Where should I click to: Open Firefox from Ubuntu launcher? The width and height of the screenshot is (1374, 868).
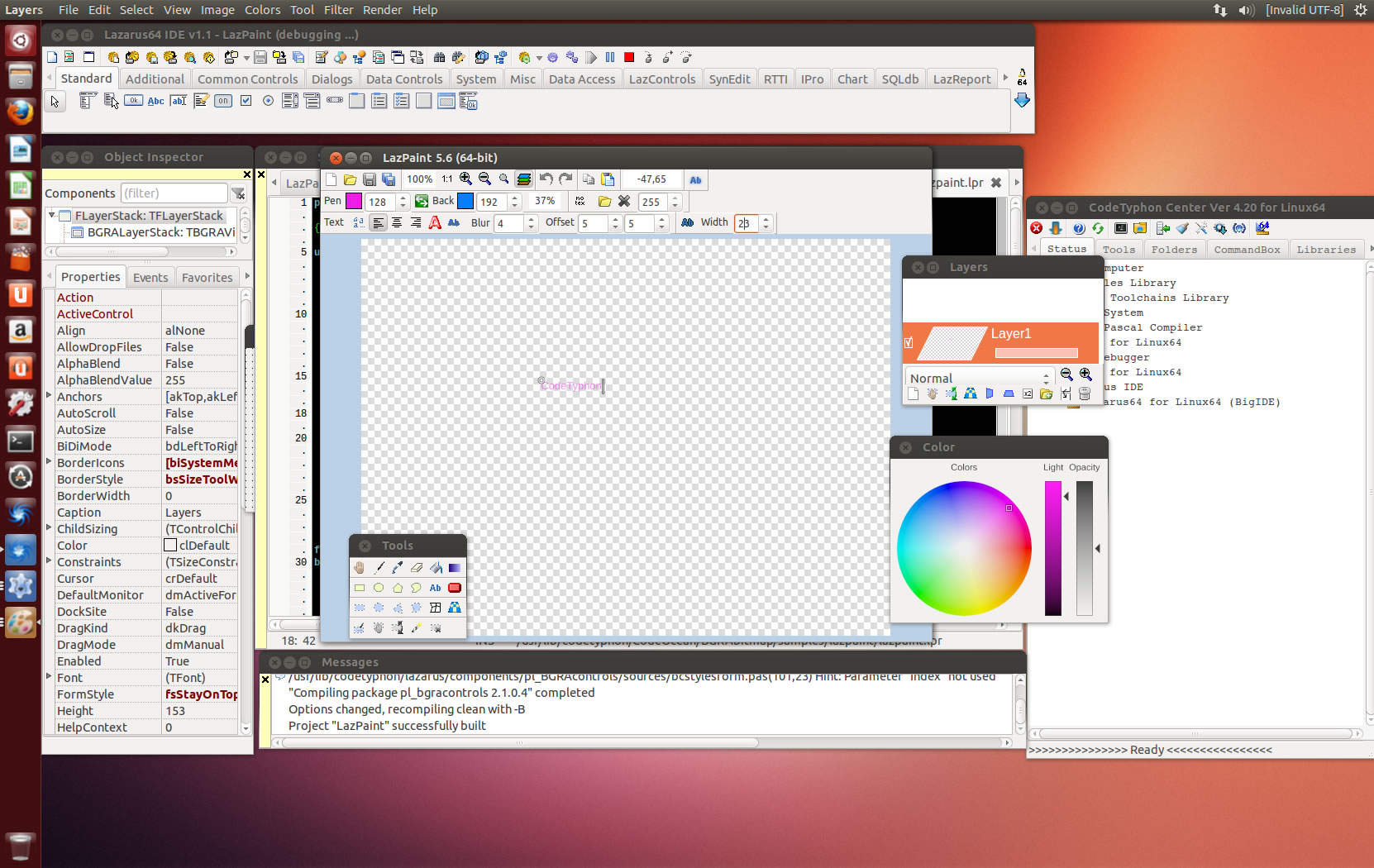(20, 112)
